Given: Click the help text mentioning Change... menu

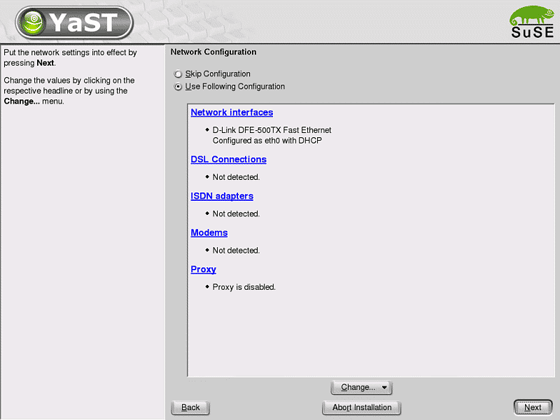Looking at the screenshot, I should coord(69,91).
